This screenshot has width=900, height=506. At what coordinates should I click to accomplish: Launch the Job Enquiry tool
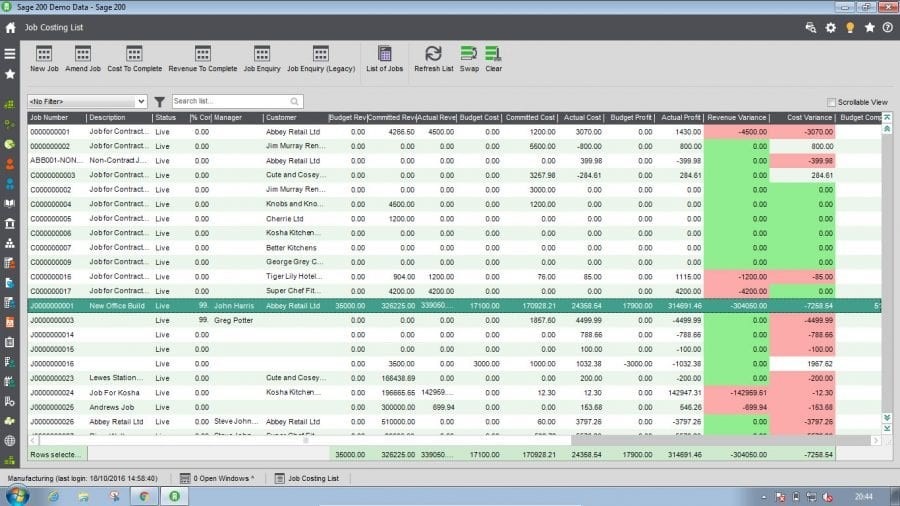pos(262,59)
